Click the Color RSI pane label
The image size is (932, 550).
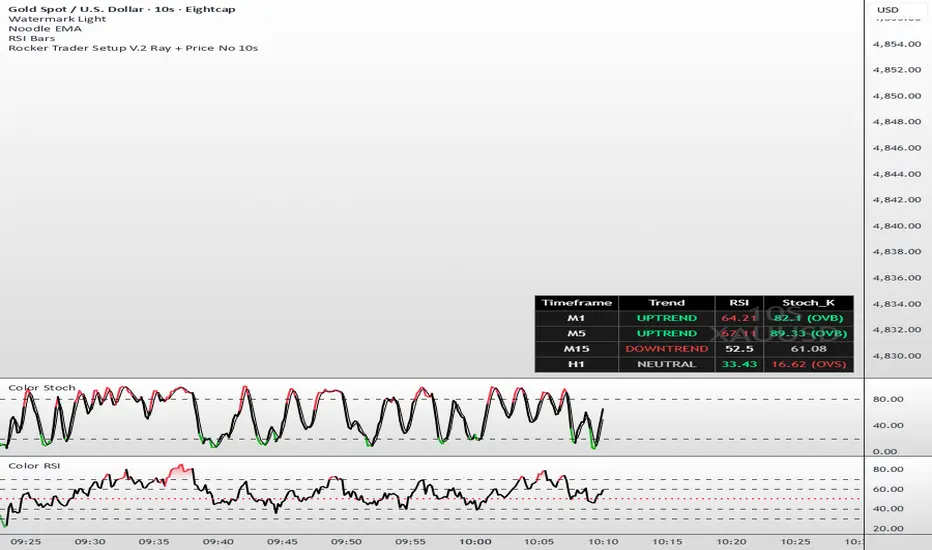point(34,466)
